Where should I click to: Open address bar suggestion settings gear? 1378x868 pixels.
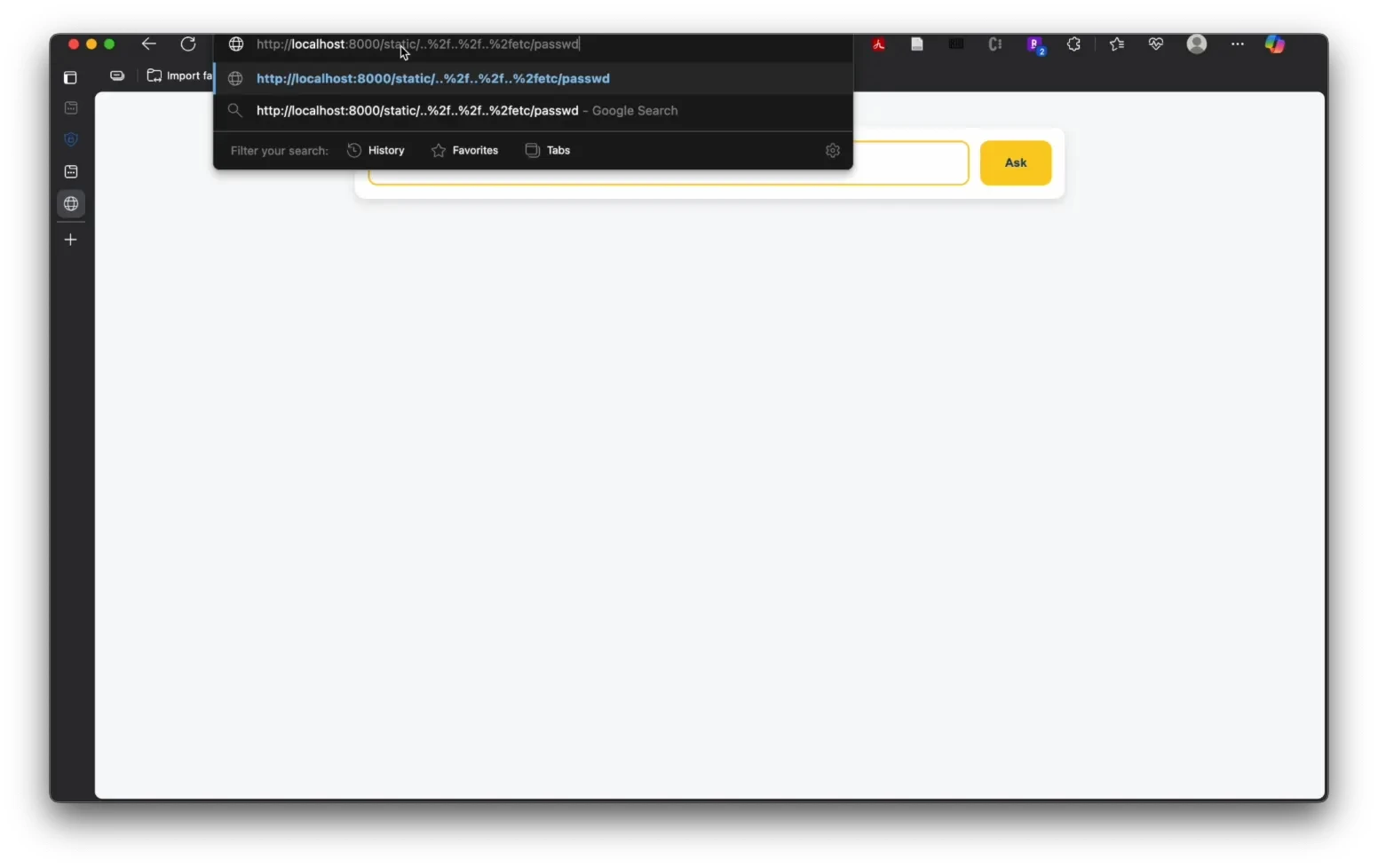[833, 151]
